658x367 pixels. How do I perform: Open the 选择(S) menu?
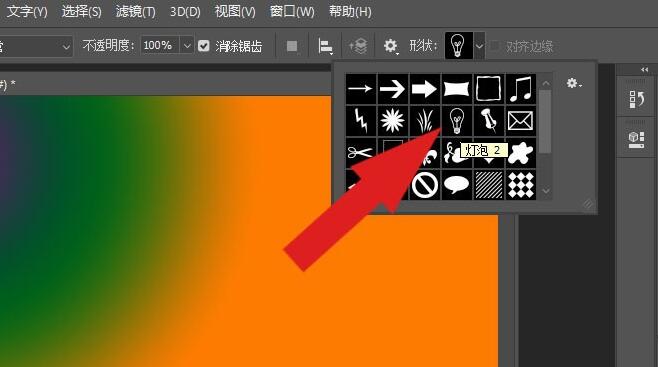81,11
